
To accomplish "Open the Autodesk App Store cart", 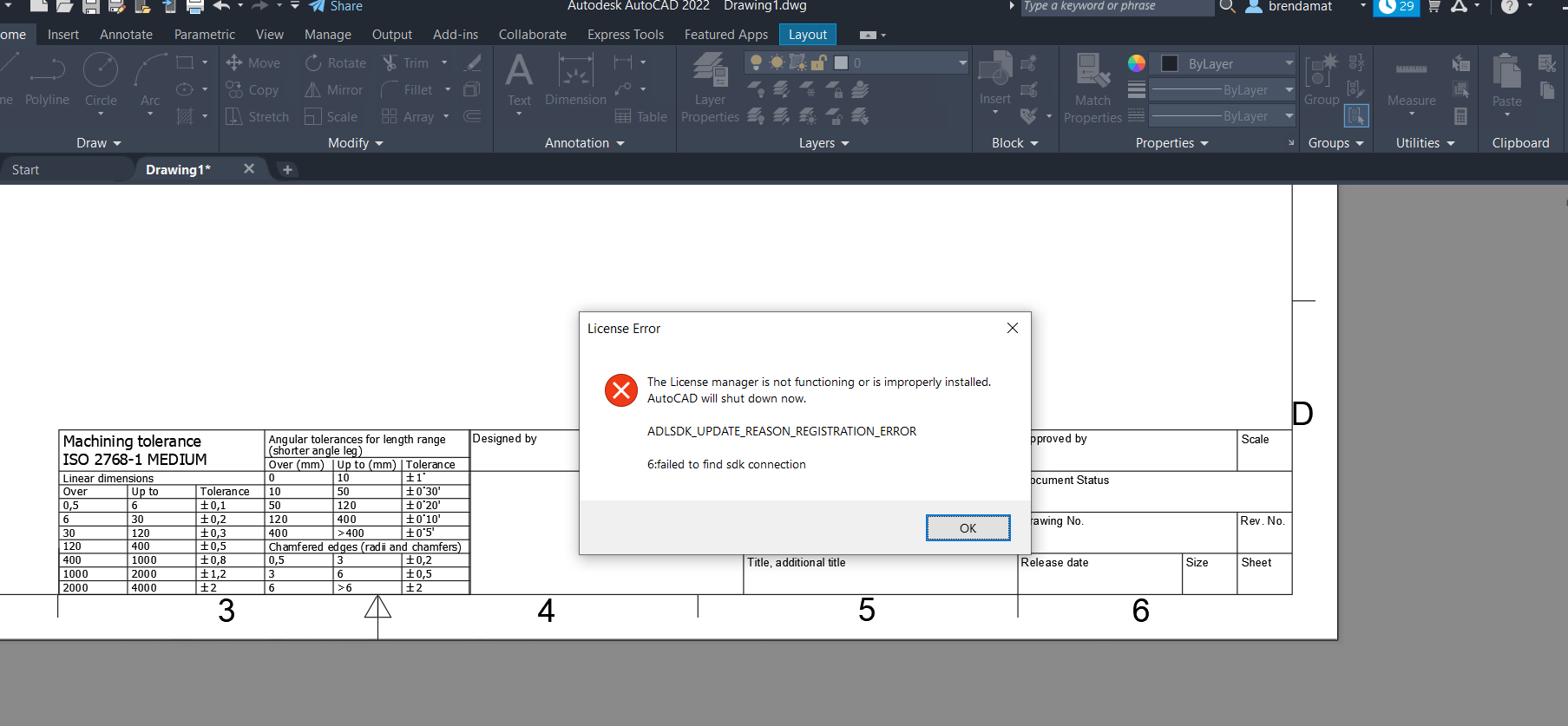I will (x=1434, y=7).
